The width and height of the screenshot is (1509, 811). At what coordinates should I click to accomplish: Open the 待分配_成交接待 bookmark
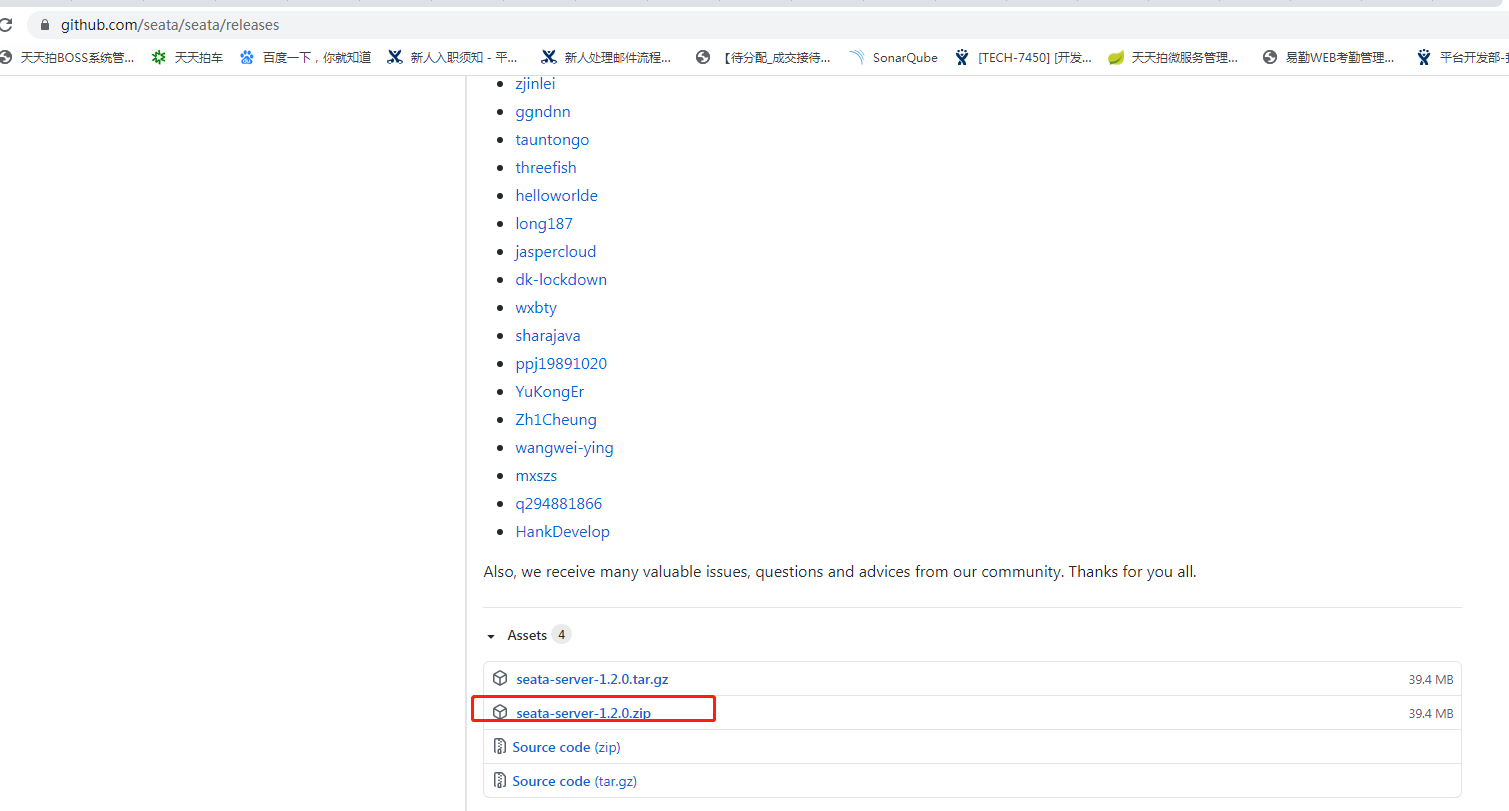point(763,58)
